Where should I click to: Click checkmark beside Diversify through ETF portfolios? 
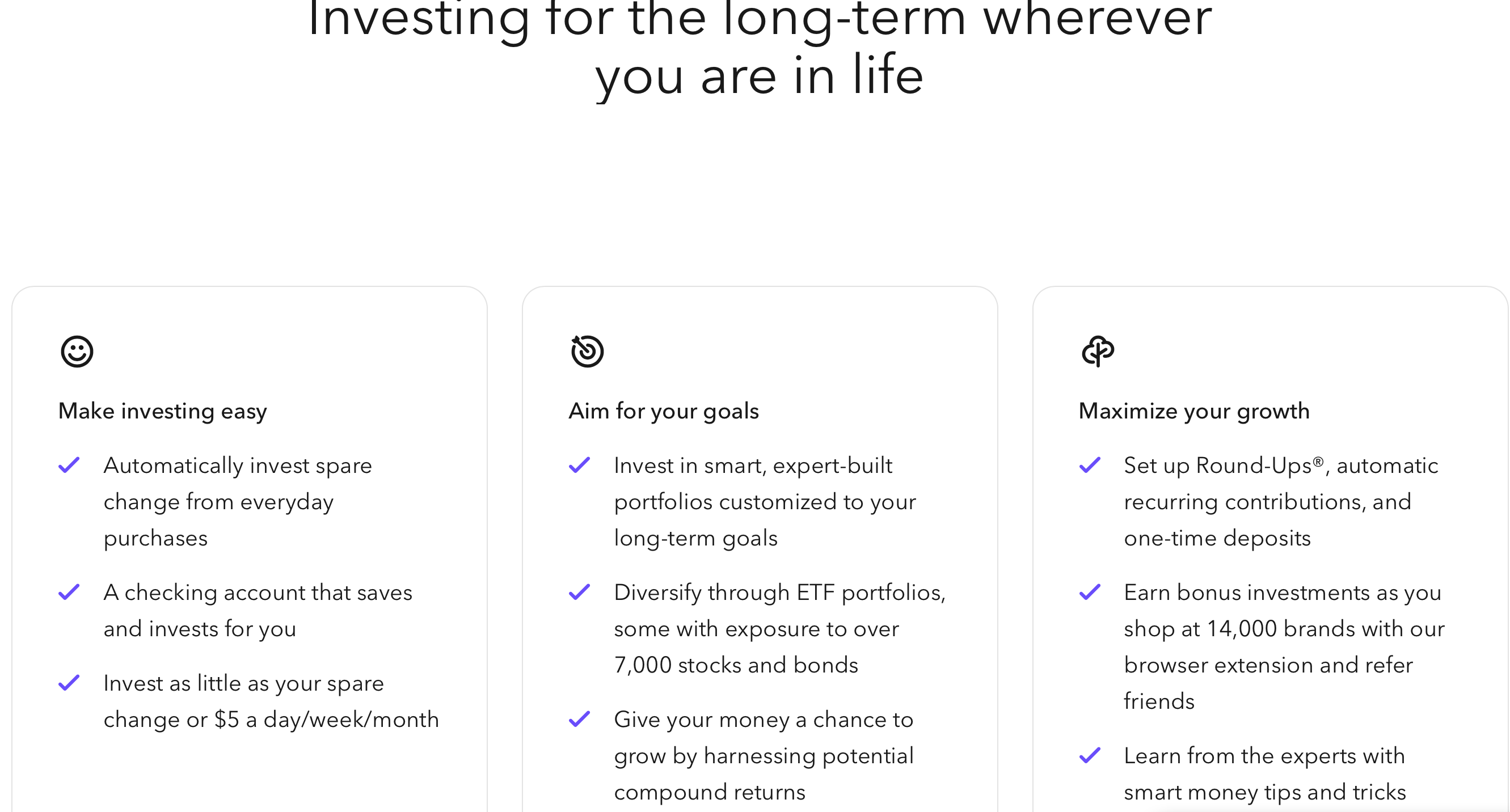580,593
